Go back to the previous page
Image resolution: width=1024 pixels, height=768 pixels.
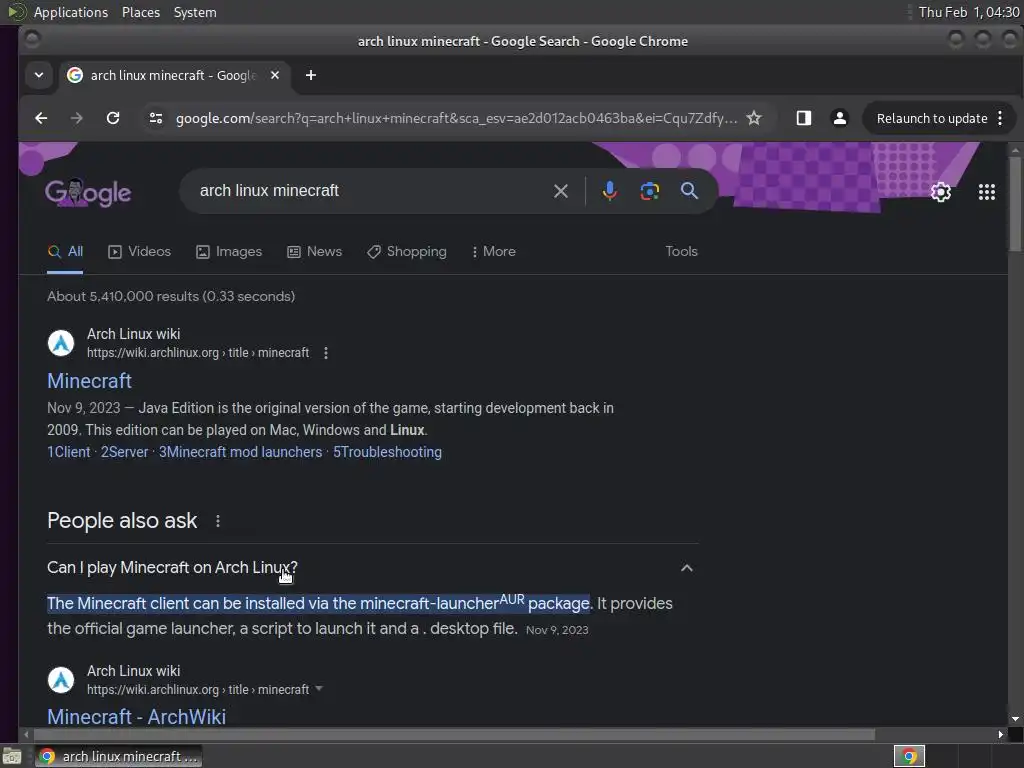41,118
